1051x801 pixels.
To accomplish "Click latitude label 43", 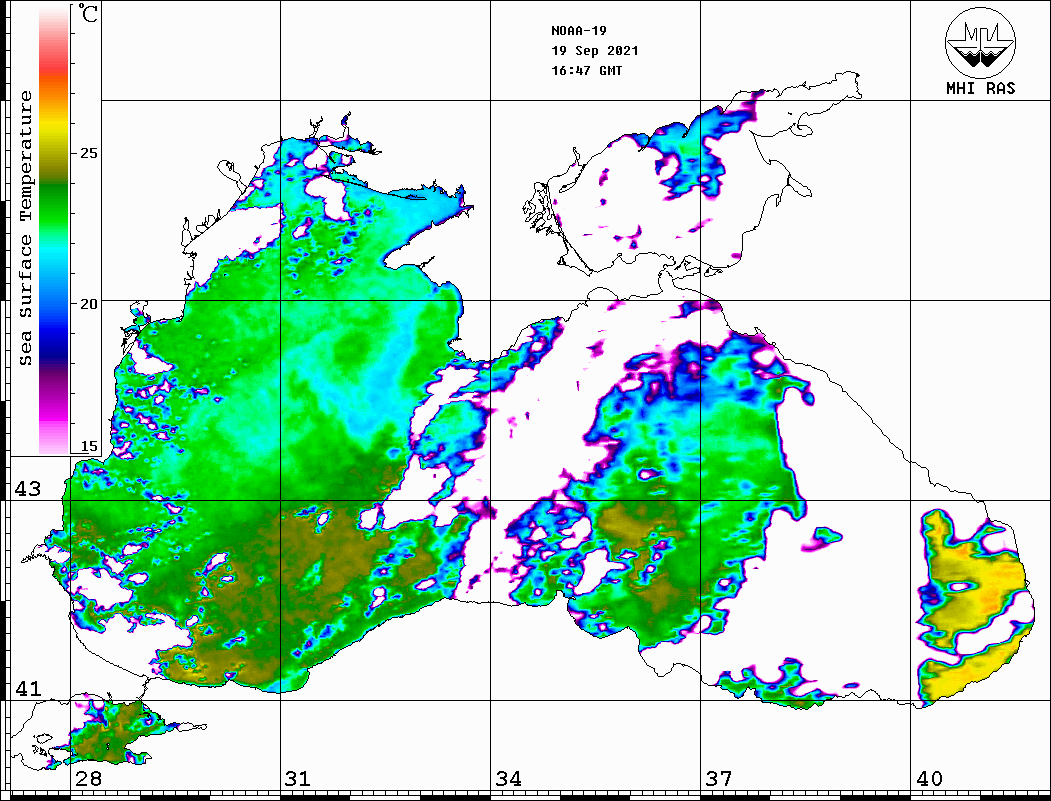I will [28, 489].
